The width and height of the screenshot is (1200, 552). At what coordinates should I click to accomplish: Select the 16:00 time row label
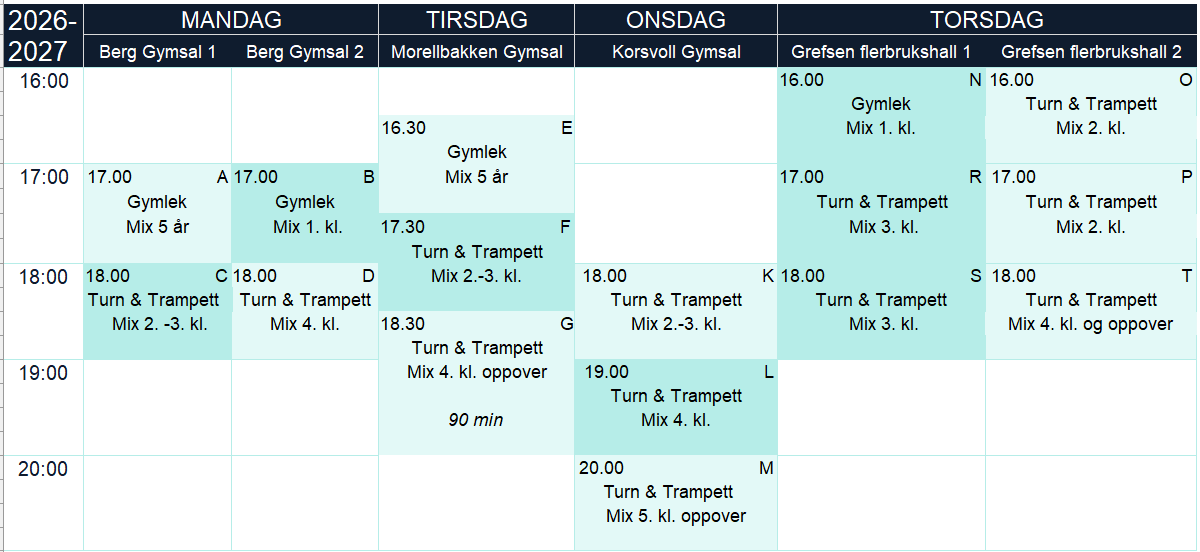pyautogui.click(x=43, y=82)
